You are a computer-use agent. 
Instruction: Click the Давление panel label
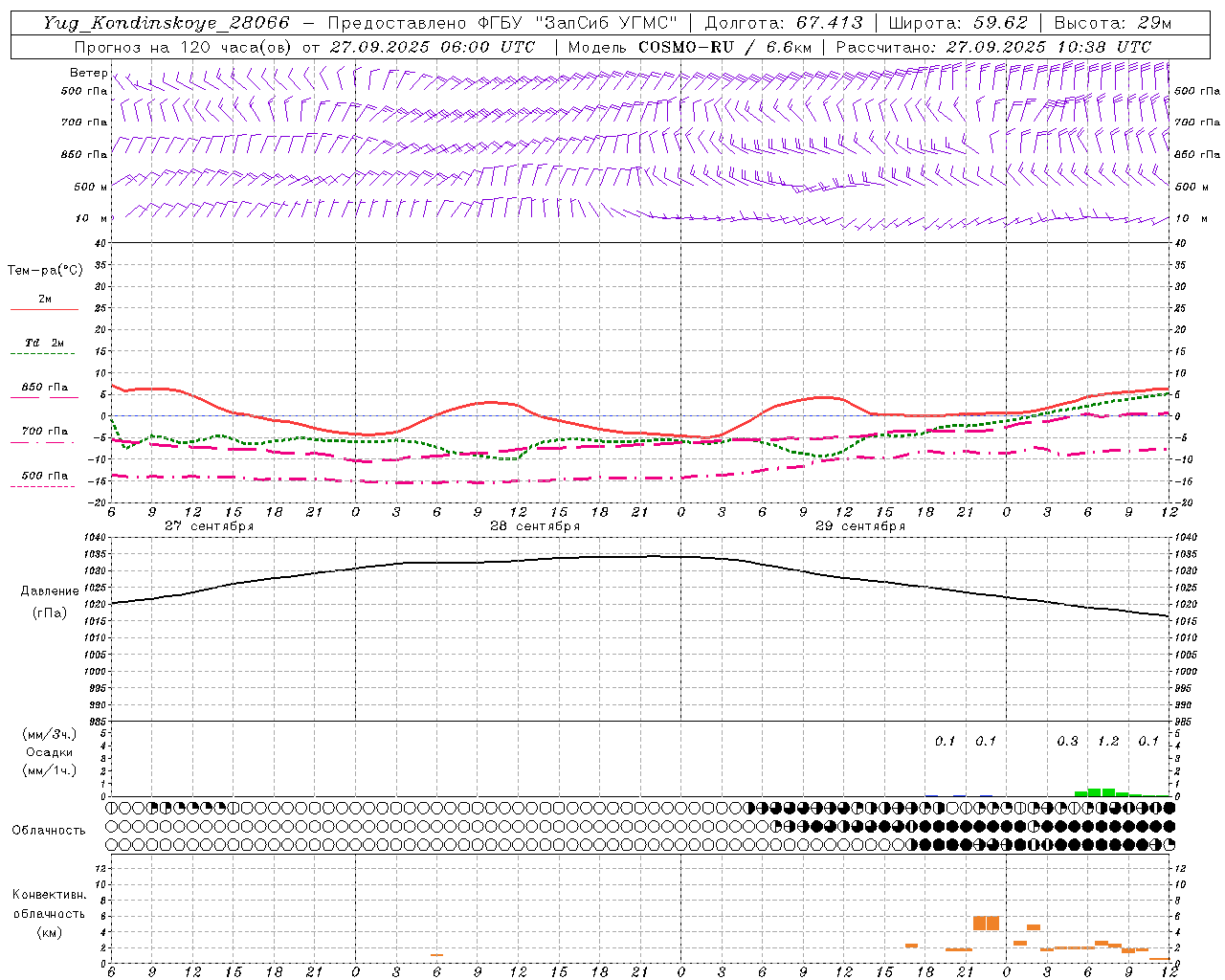(50, 591)
